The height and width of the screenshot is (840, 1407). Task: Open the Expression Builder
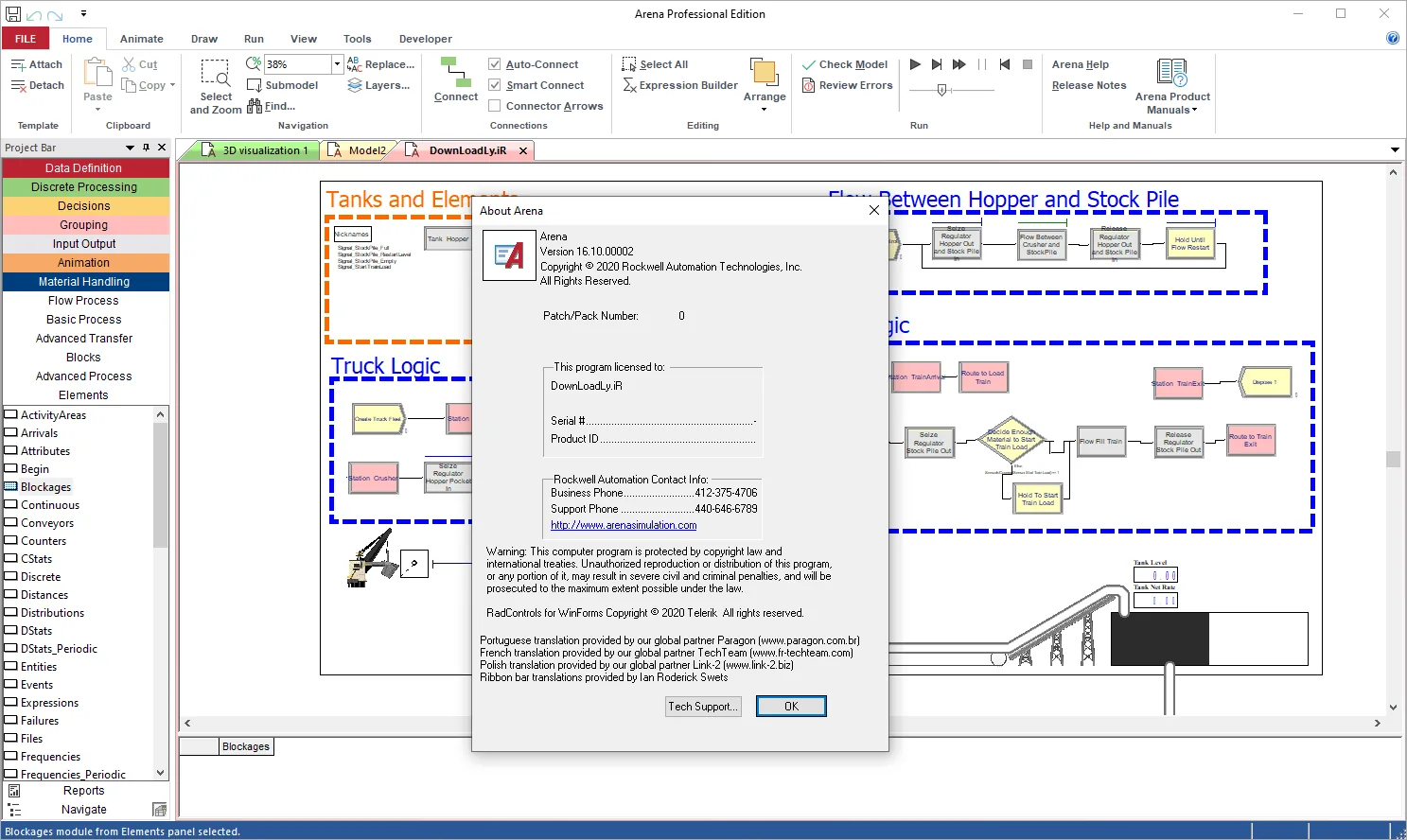(x=679, y=85)
